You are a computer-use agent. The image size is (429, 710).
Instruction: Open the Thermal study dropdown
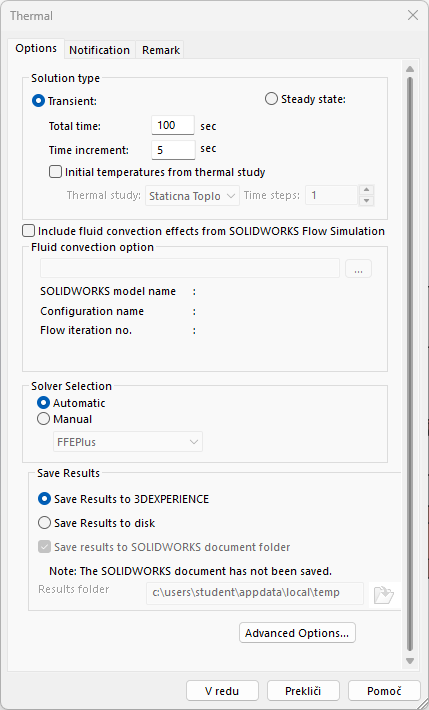point(193,196)
